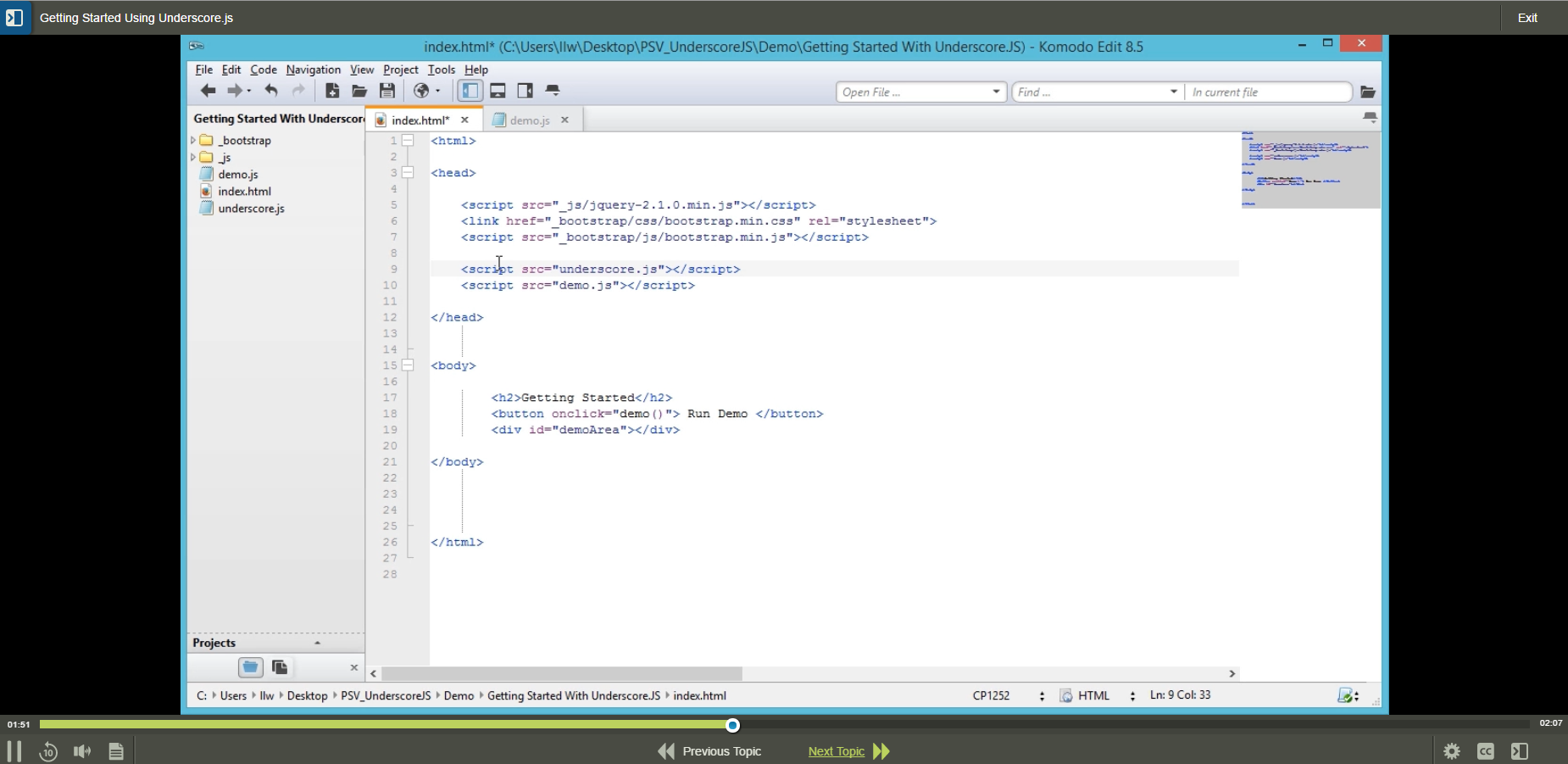Toggle closed captions with the CC button
Screen dimensions: 1568x764
1484,751
